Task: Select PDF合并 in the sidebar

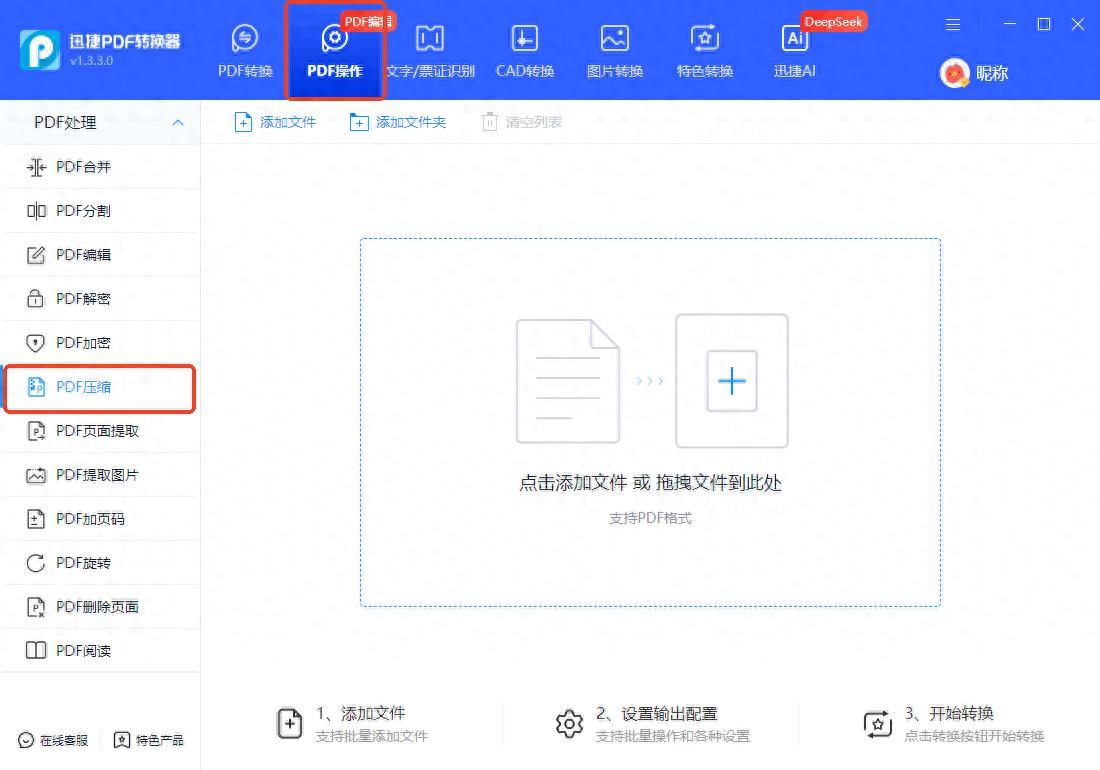Action: (x=83, y=167)
